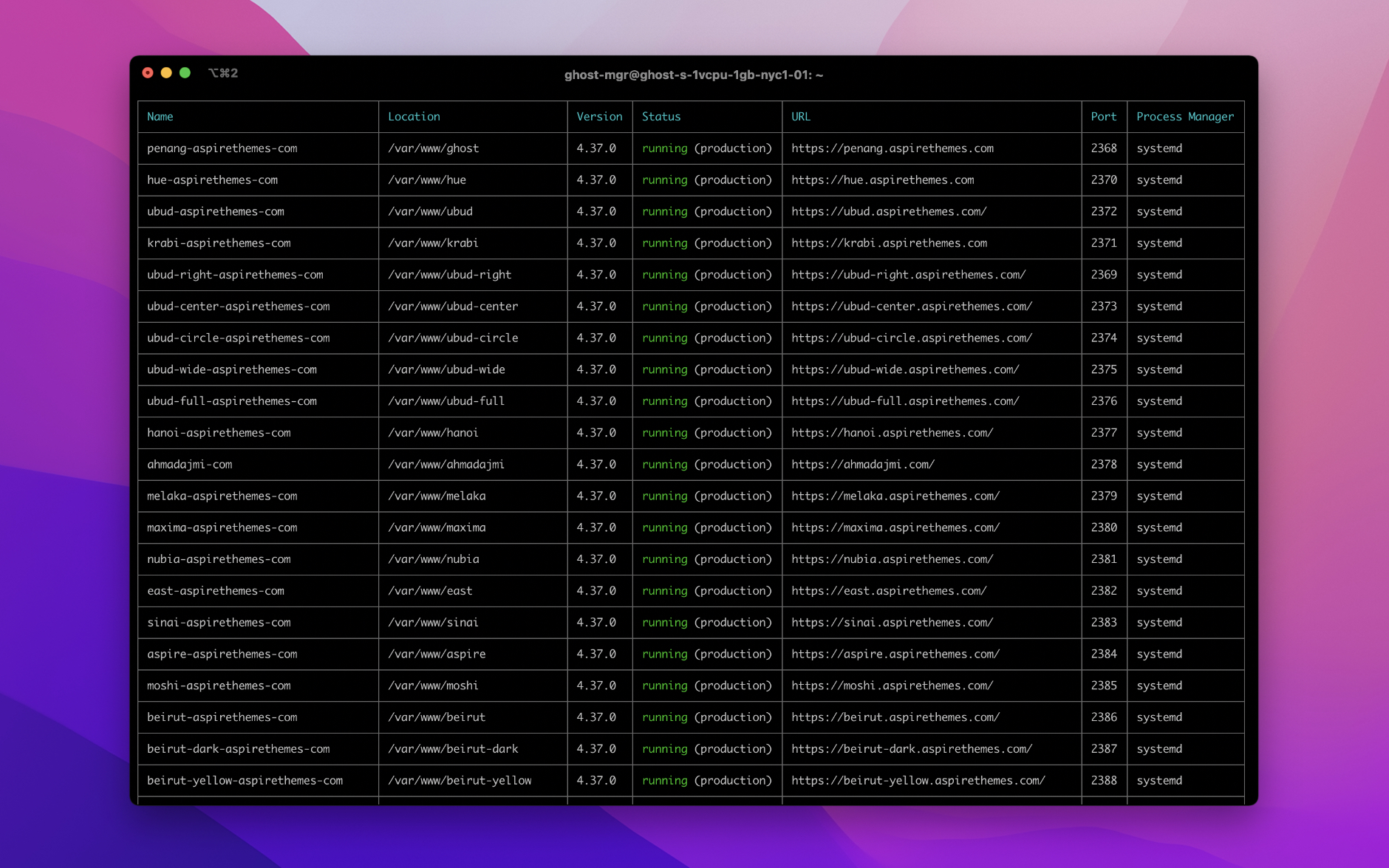Click version 4.37.0 in the nubia row
This screenshot has height=868, width=1389.
point(596,559)
